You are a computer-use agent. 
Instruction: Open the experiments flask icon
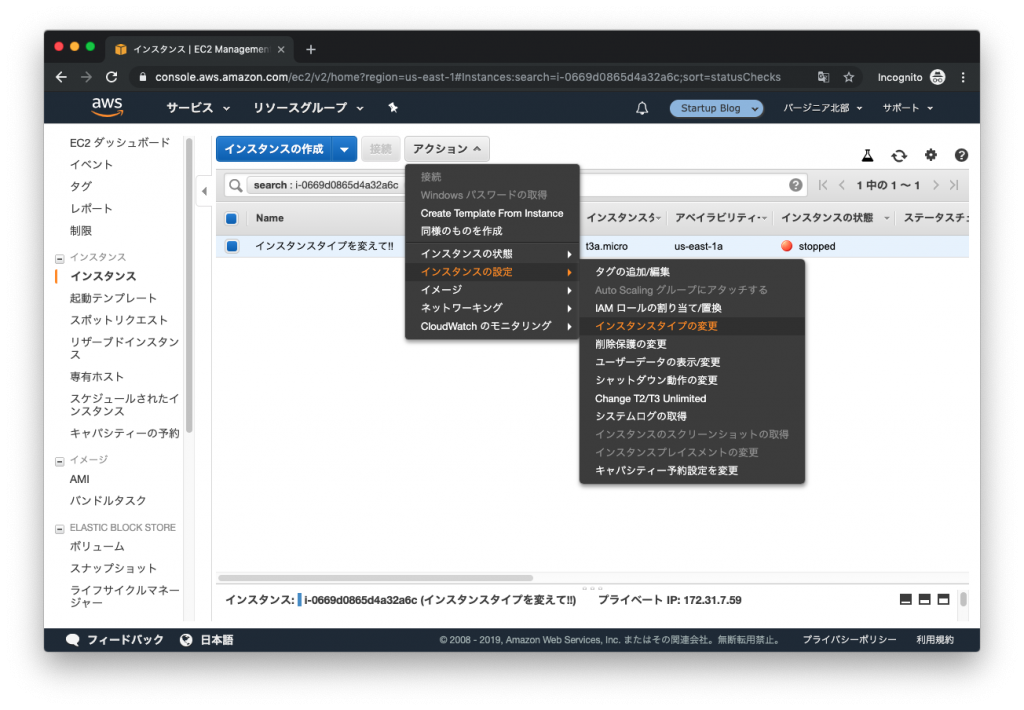pos(867,155)
